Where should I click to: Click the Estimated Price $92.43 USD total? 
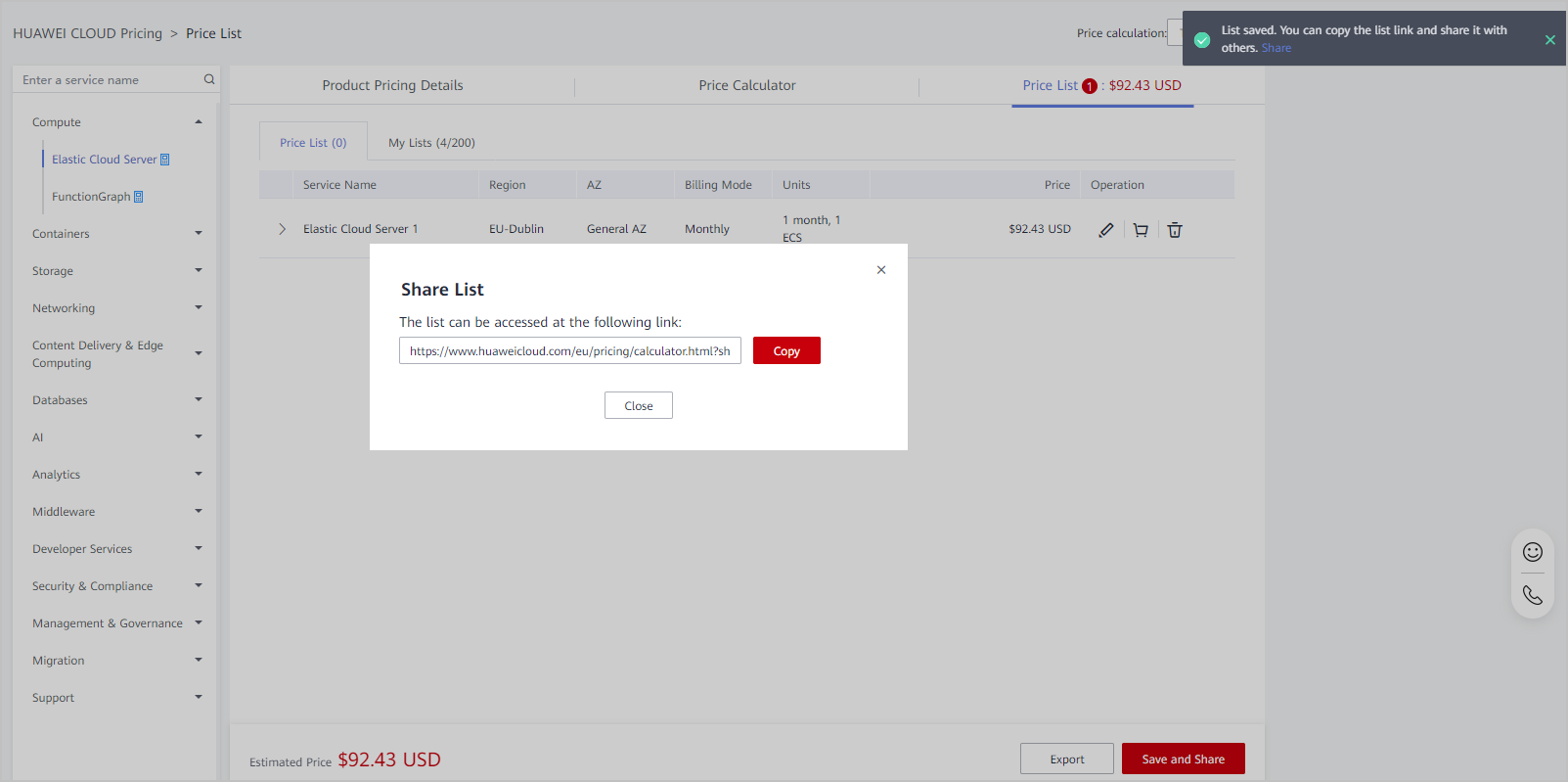(x=389, y=759)
